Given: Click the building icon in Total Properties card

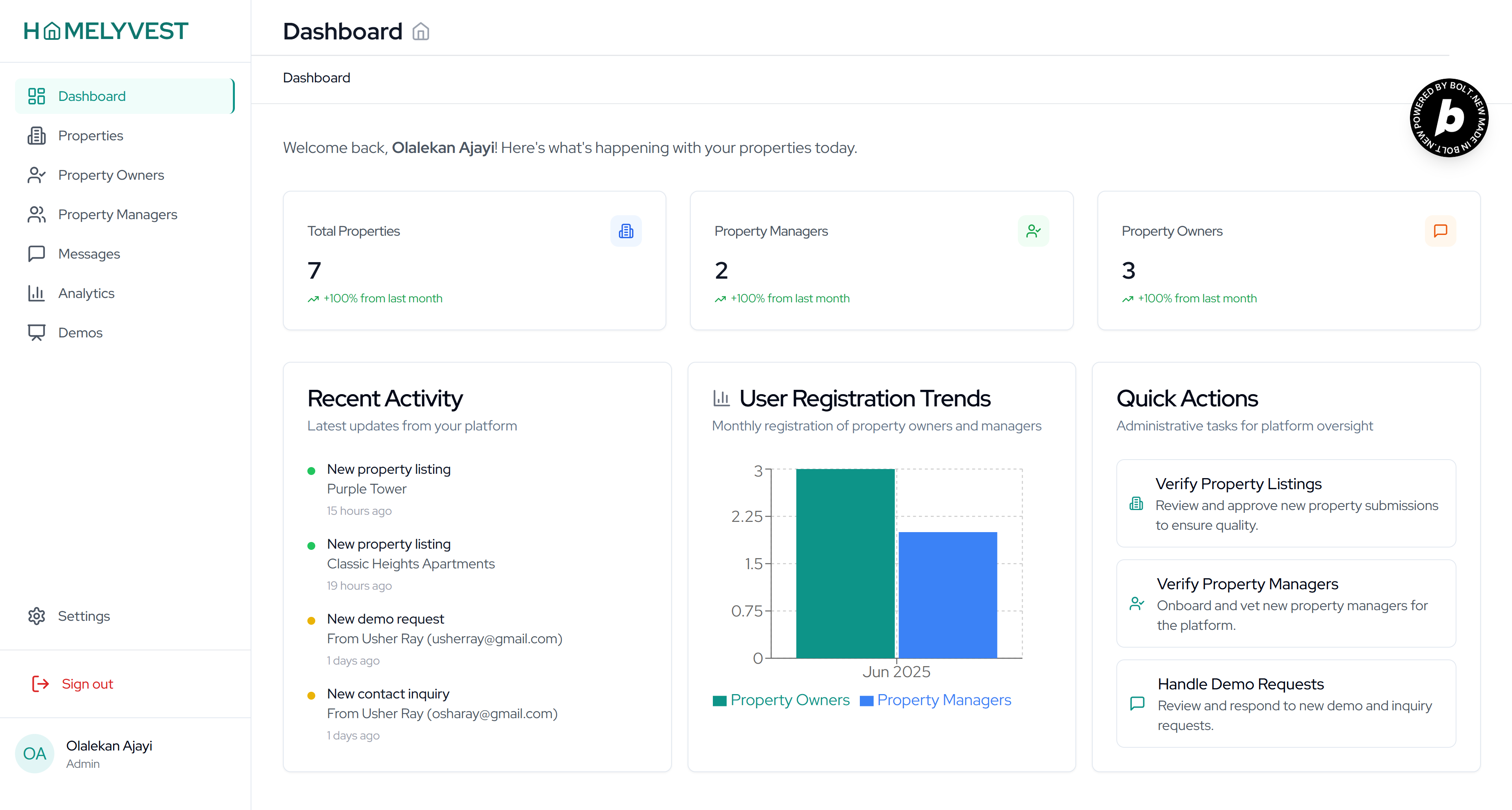Looking at the screenshot, I should pyautogui.click(x=626, y=231).
